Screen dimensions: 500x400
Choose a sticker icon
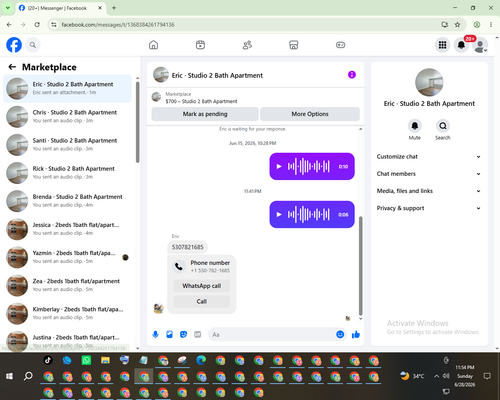[x=183, y=334]
